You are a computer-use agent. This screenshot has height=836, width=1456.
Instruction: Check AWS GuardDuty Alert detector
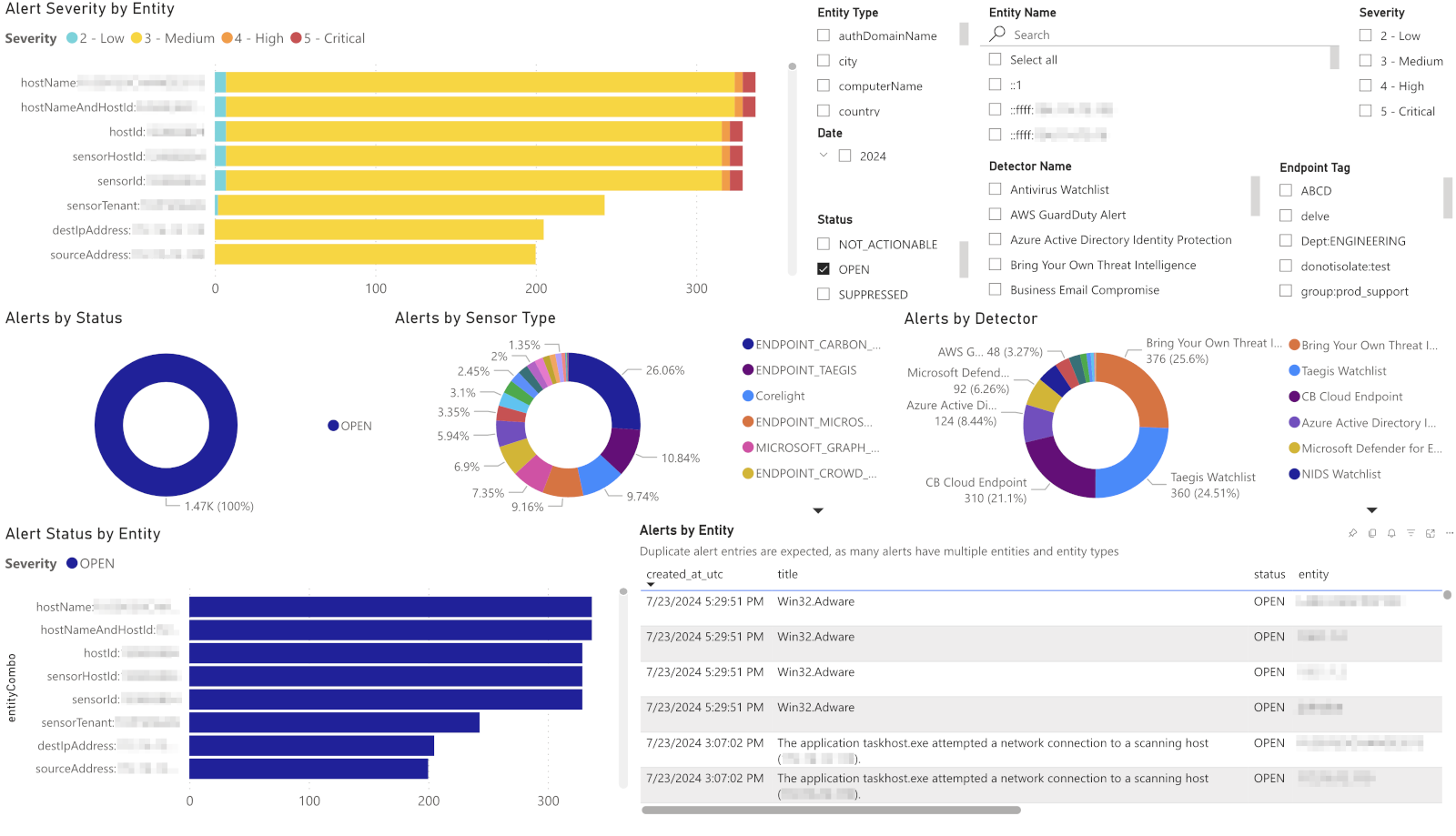point(996,215)
